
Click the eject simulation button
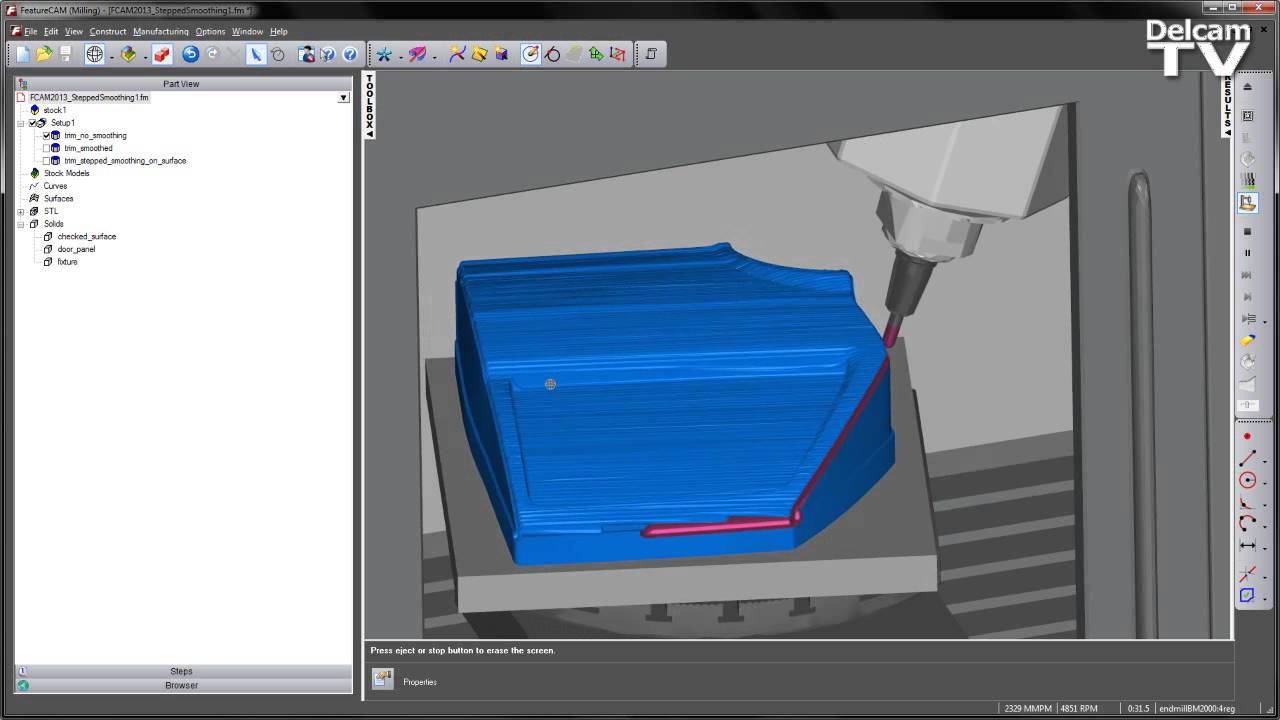pyautogui.click(x=1247, y=87)
